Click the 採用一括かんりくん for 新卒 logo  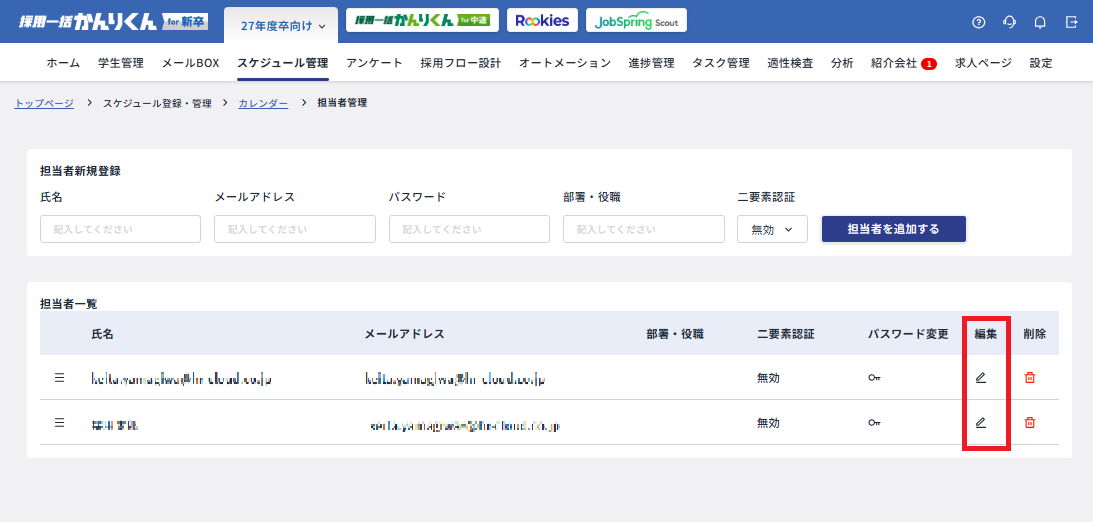click(113, 22)
